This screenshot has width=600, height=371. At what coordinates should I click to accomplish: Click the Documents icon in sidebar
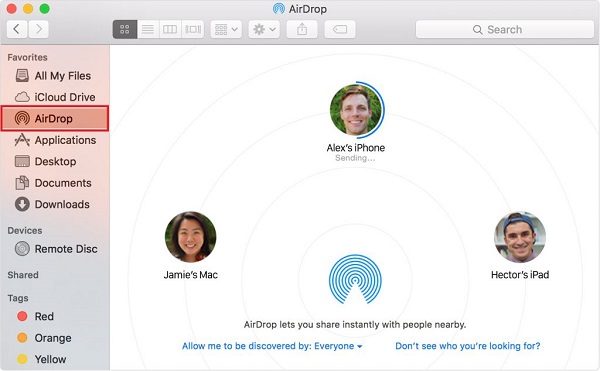coord(22,183)
